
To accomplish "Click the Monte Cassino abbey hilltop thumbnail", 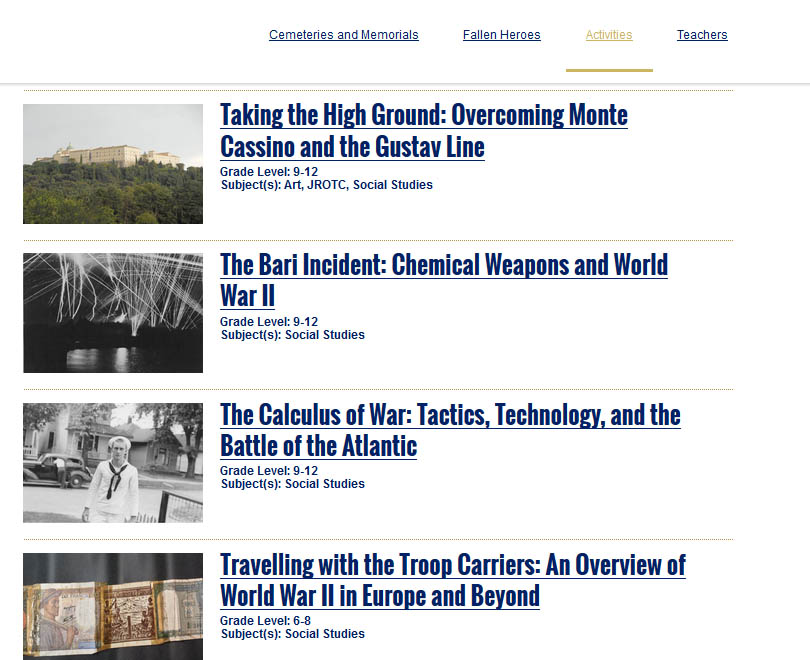I will pos(113,164).
